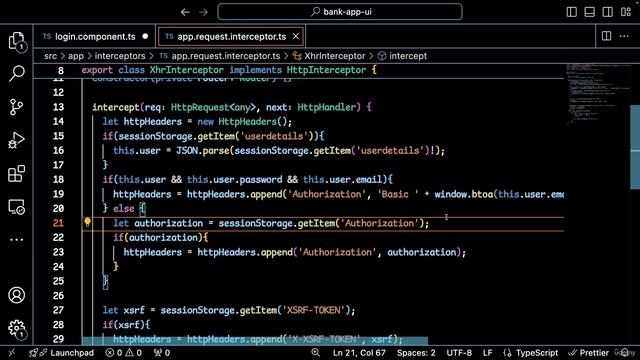Click Ln 21, Col 67 go-to-line indicator
640x360 pixels.
(359, 353)
